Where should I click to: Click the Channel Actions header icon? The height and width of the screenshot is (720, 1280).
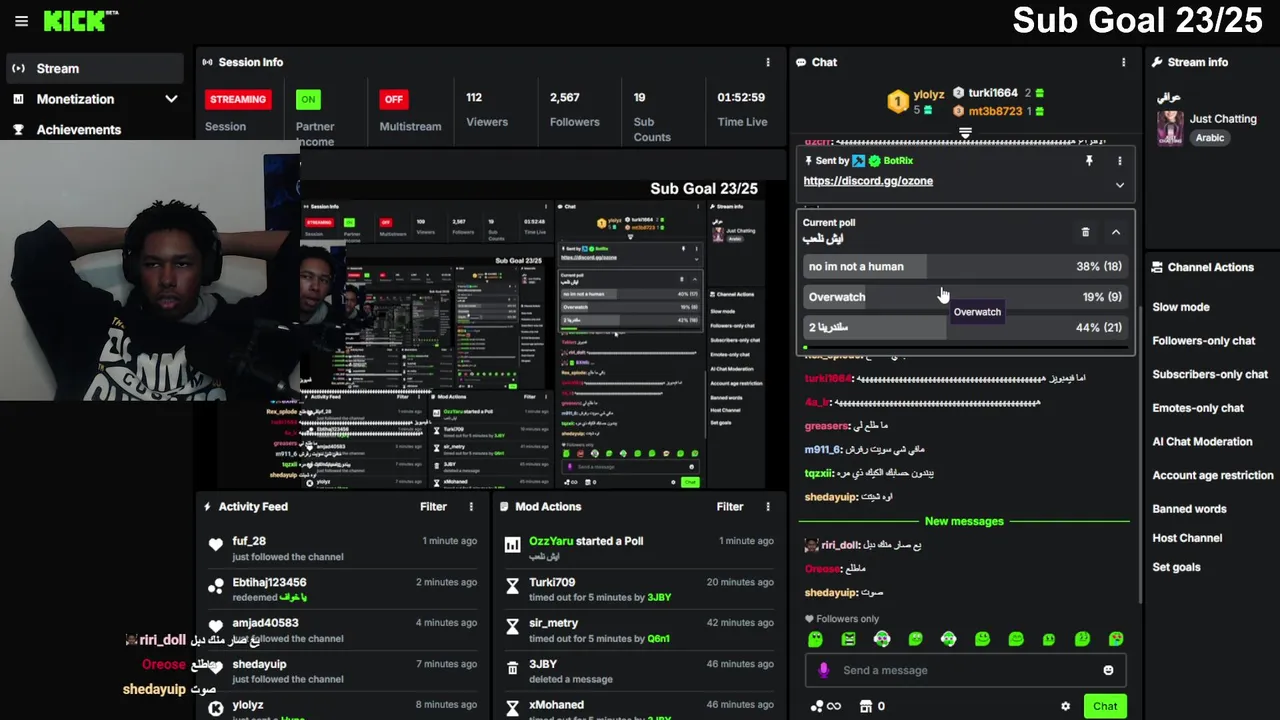(x=1157, y=267)
